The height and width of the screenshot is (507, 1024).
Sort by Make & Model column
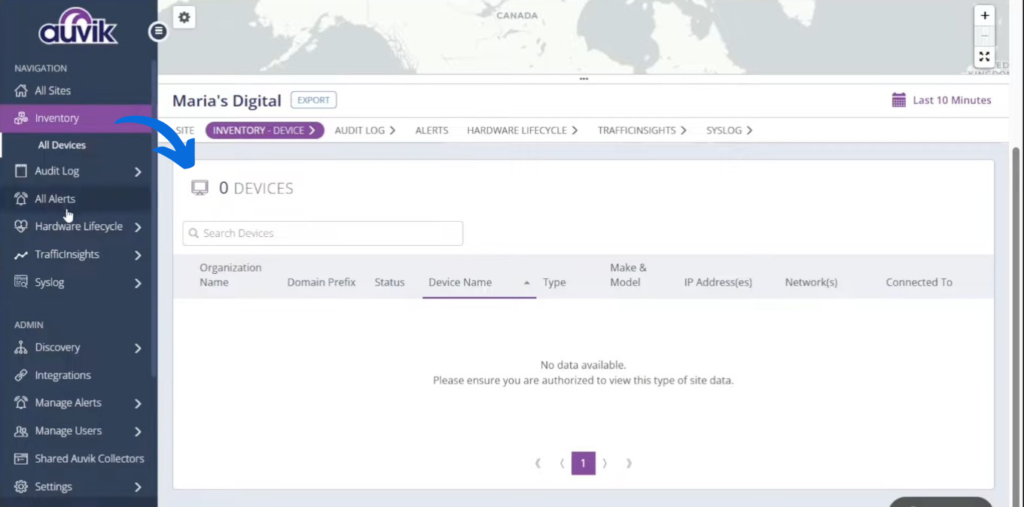628,275
